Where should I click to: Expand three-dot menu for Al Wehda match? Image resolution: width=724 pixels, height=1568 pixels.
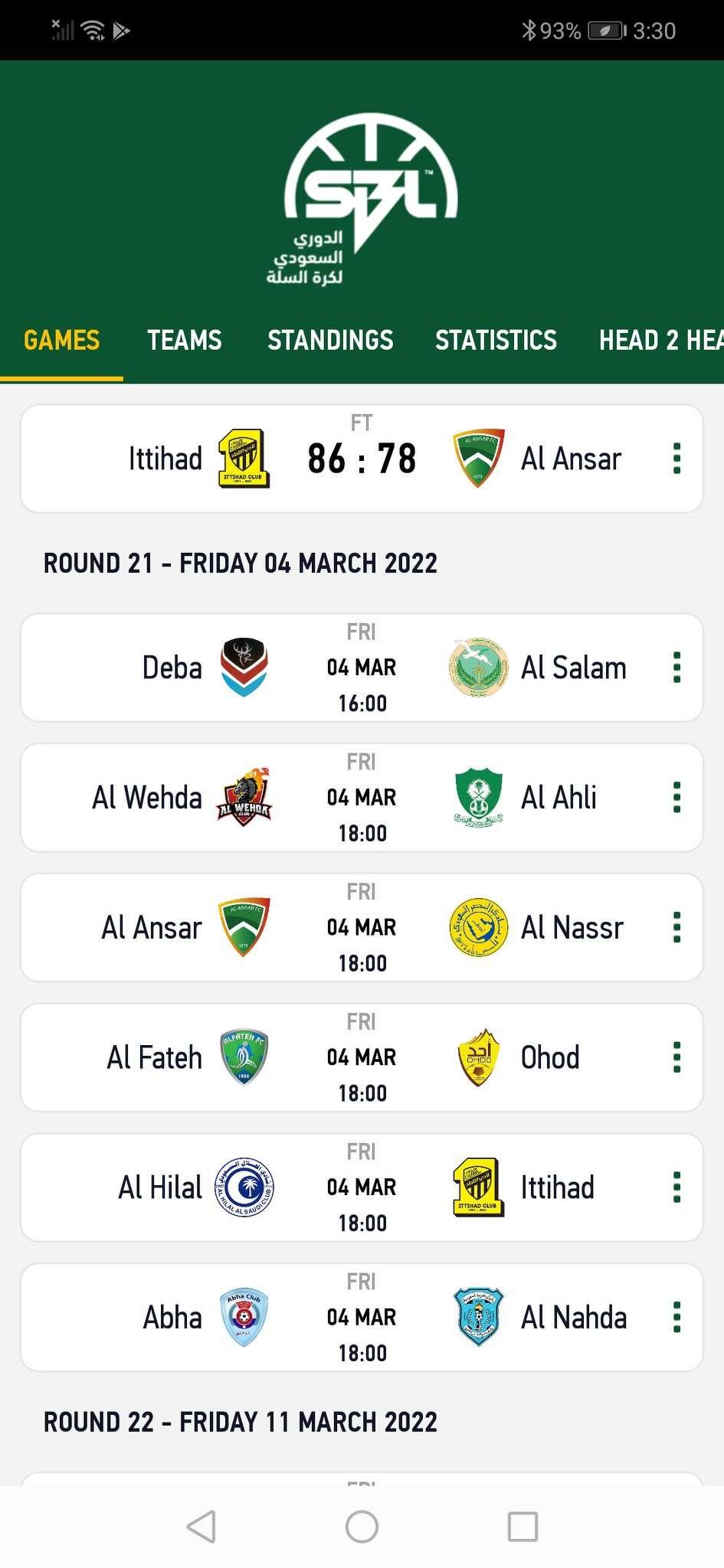676,797
